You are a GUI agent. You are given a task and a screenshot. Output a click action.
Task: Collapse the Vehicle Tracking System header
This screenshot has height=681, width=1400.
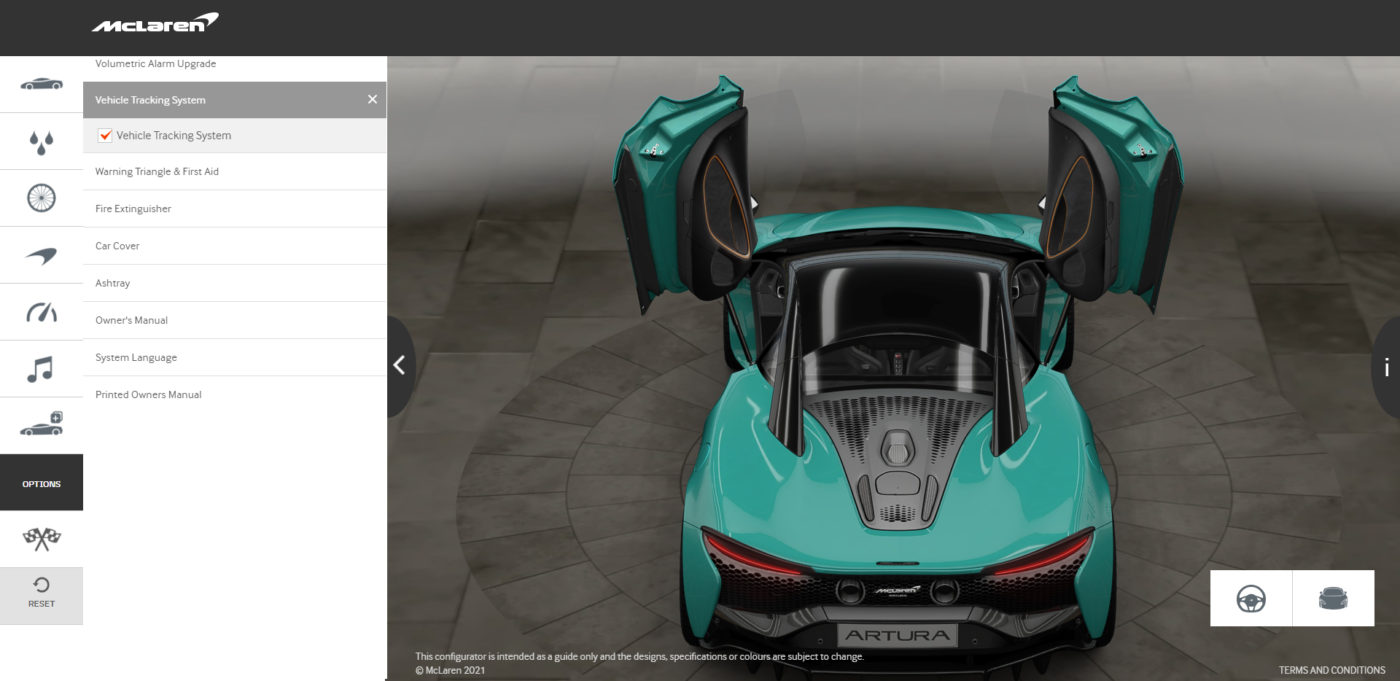tap(234, 100)
